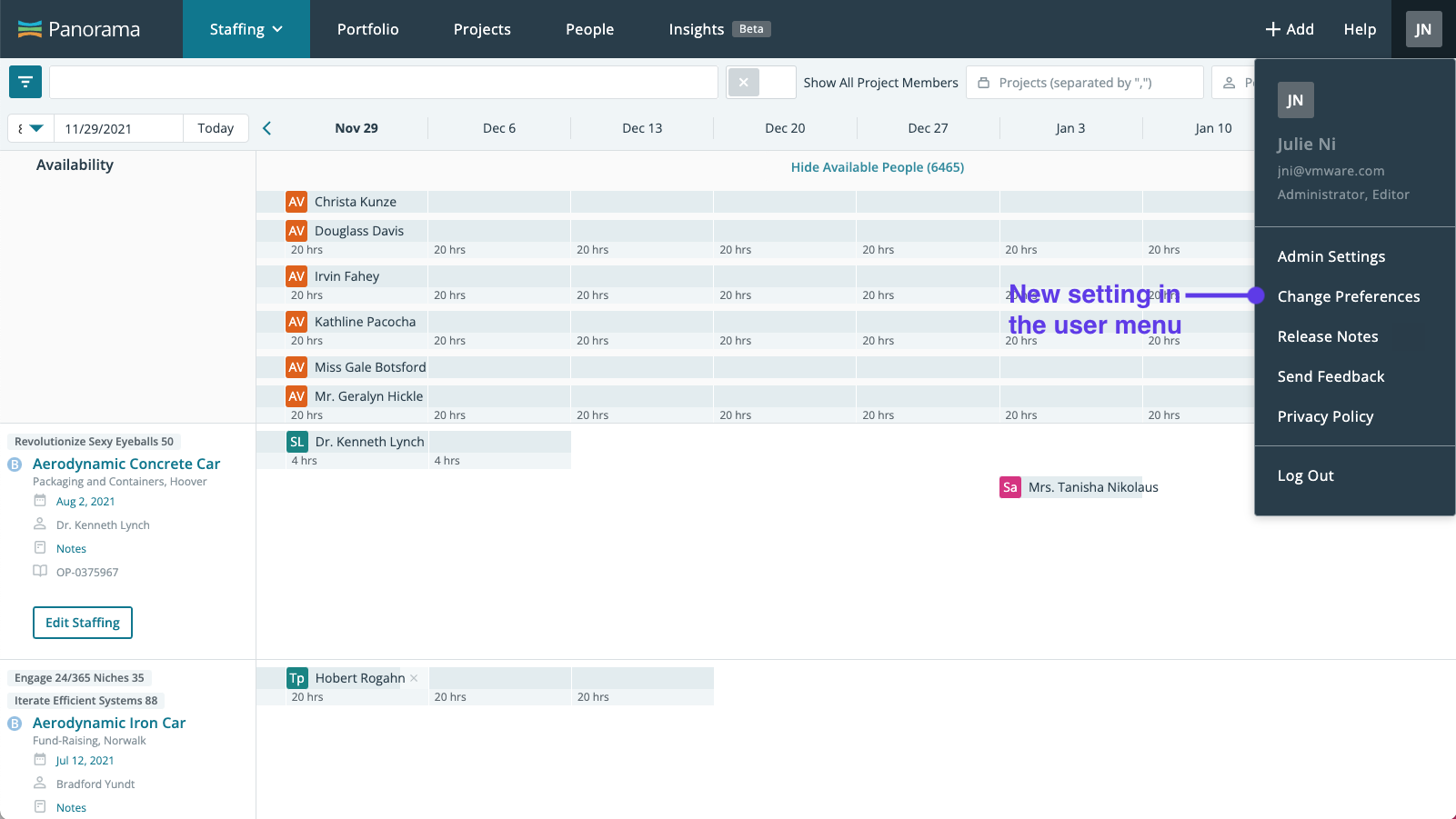Click the Aug 2, 2021 date link

85,501
